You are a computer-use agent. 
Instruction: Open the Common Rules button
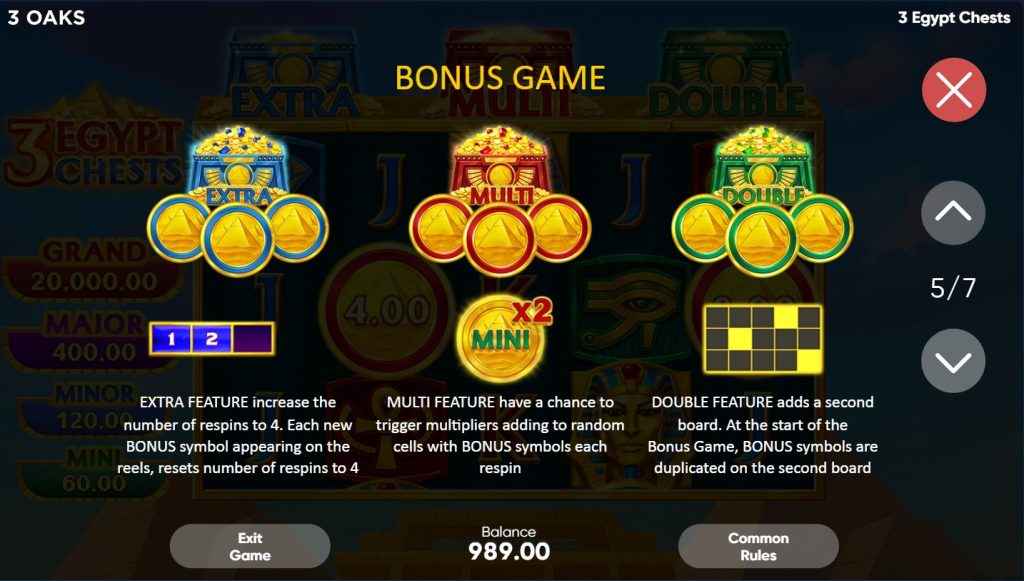(x=758, y=546)
